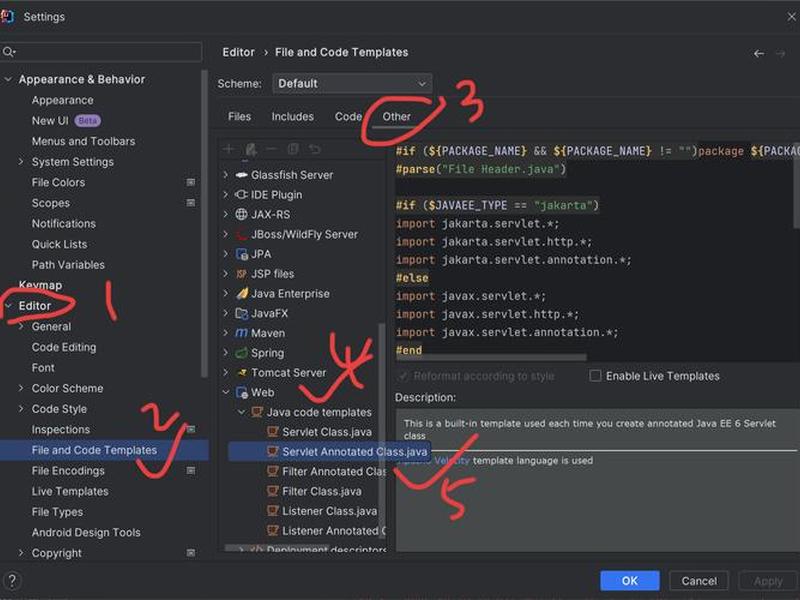
Task: Click the JBoss/WildFly Server icon
Action: click(x=241, y=234)
